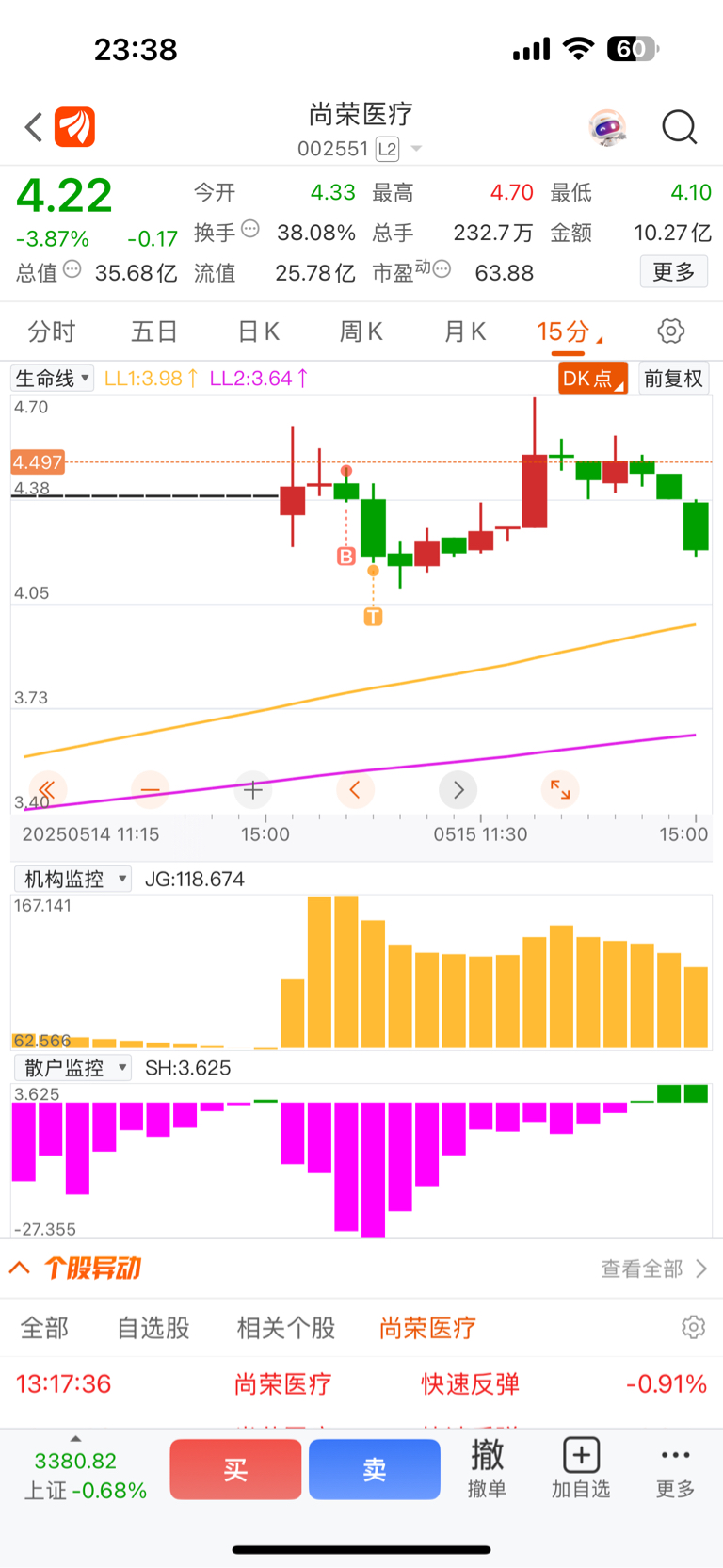Zoom in chart with plus icon

tap(252, 789)
